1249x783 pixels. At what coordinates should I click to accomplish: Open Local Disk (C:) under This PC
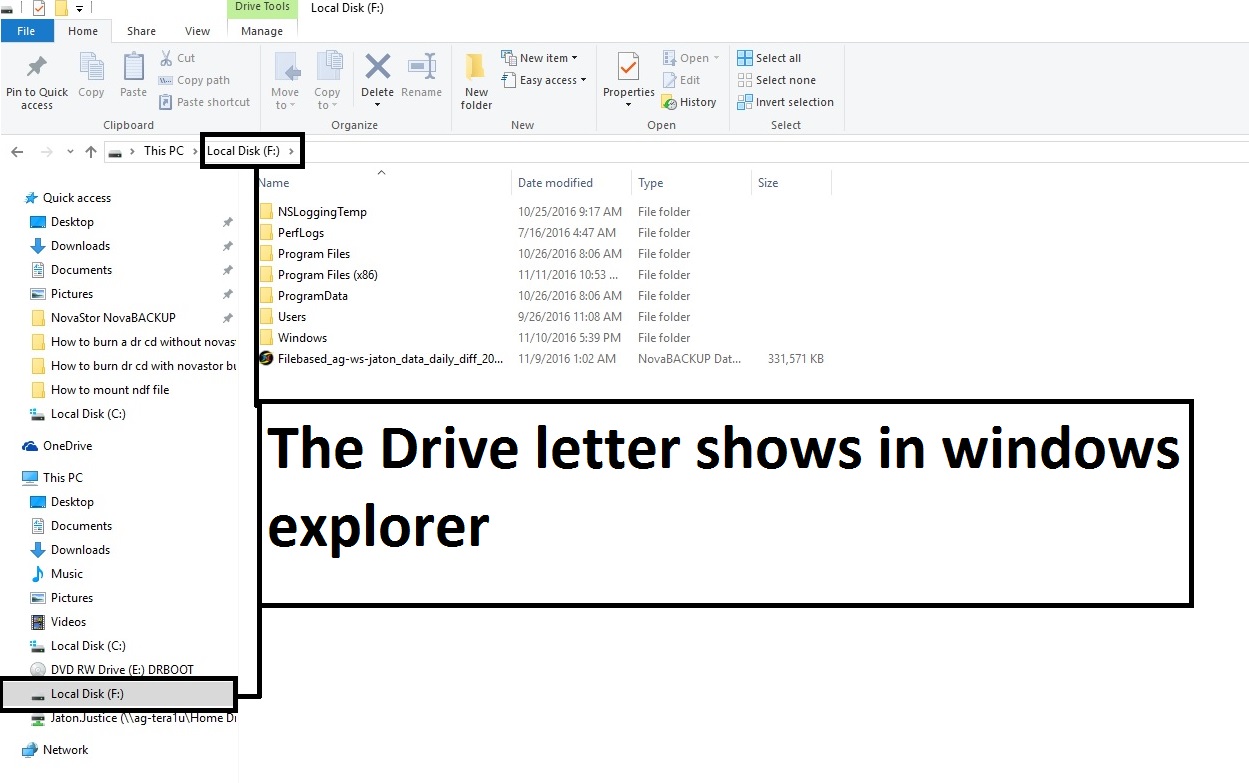pyautogui.click(x=88, y=646)
